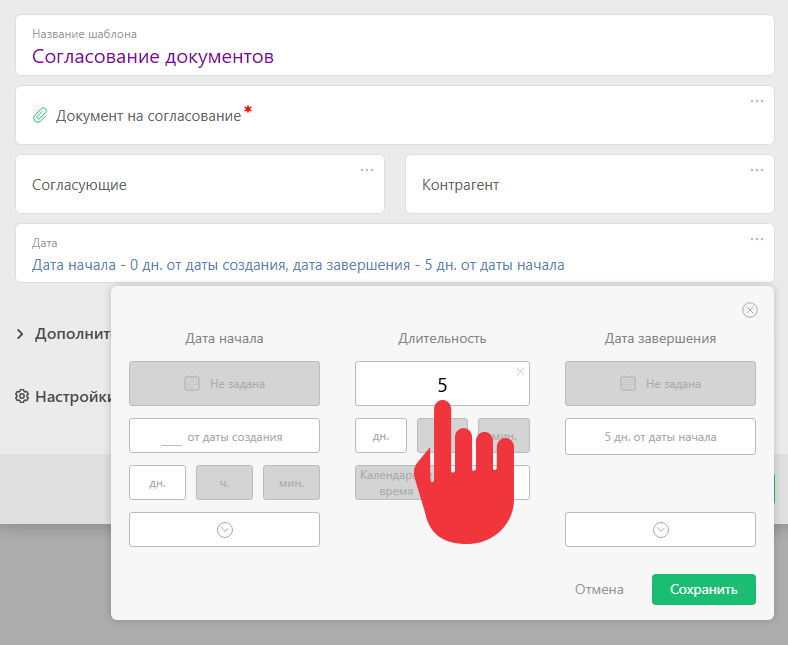
Task: Click the от даты создания offset field
Action: click(x=224, y=436)
